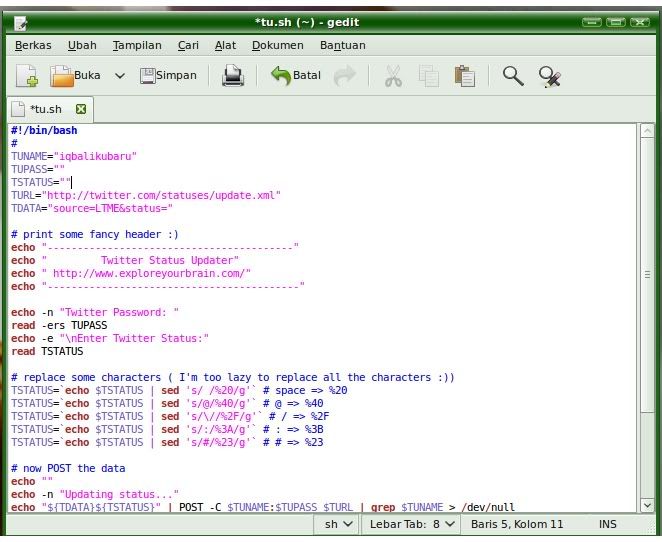Click the POST -C $TUNAME:$TUPASS line

point(263,507)
